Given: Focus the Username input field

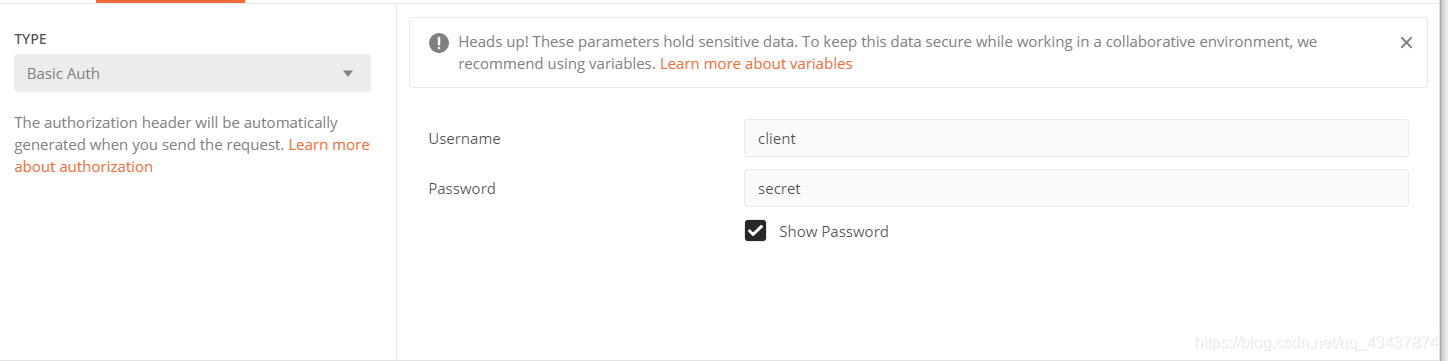Looking at the screenshot, I should coord(1076,138).
